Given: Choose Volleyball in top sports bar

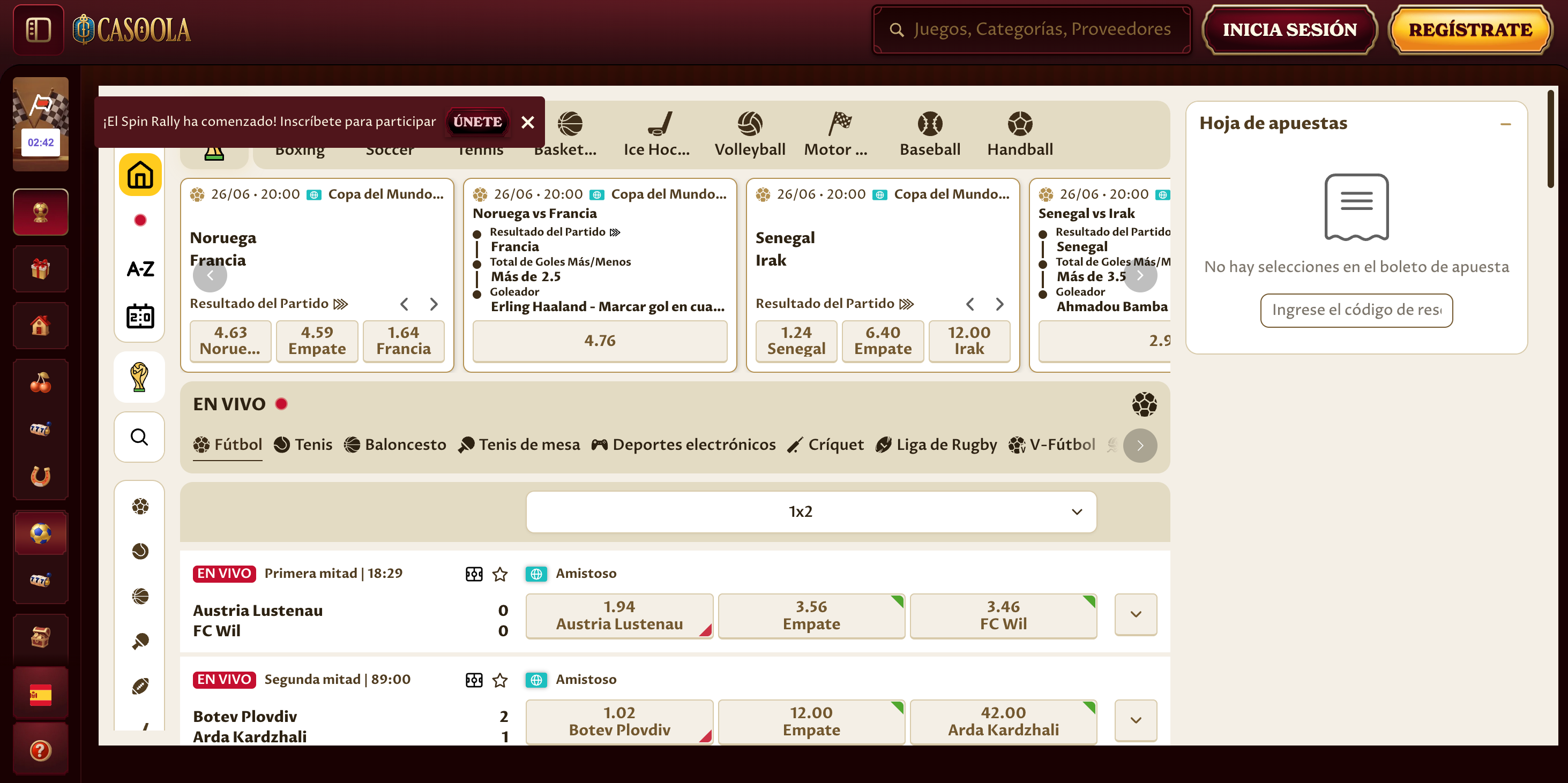Looking at the screenshot, I should point(750,134).
